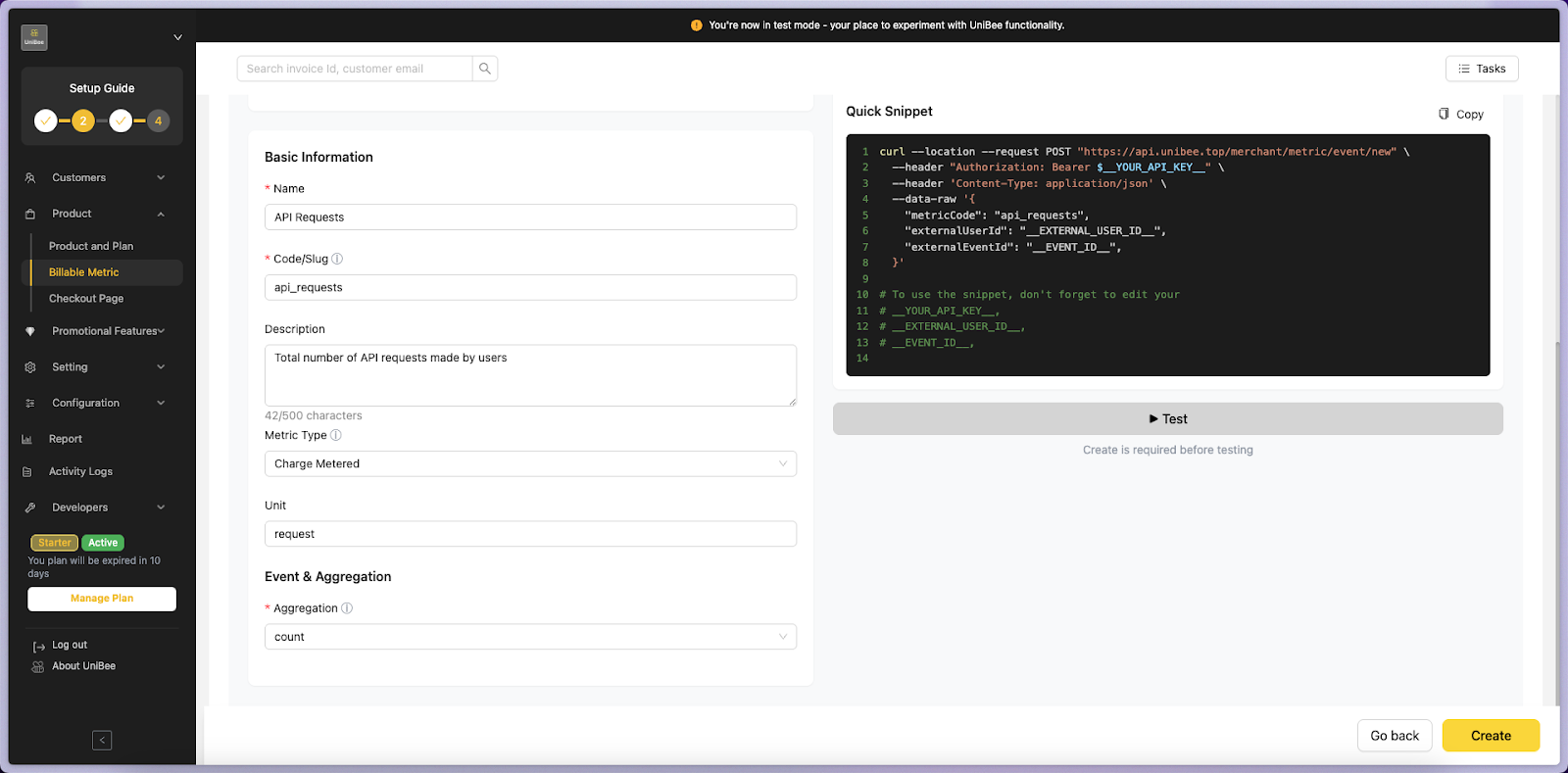Click the Aggregation info icon
The width and height of the screenshot is (1568, 773).
[347, 608]
